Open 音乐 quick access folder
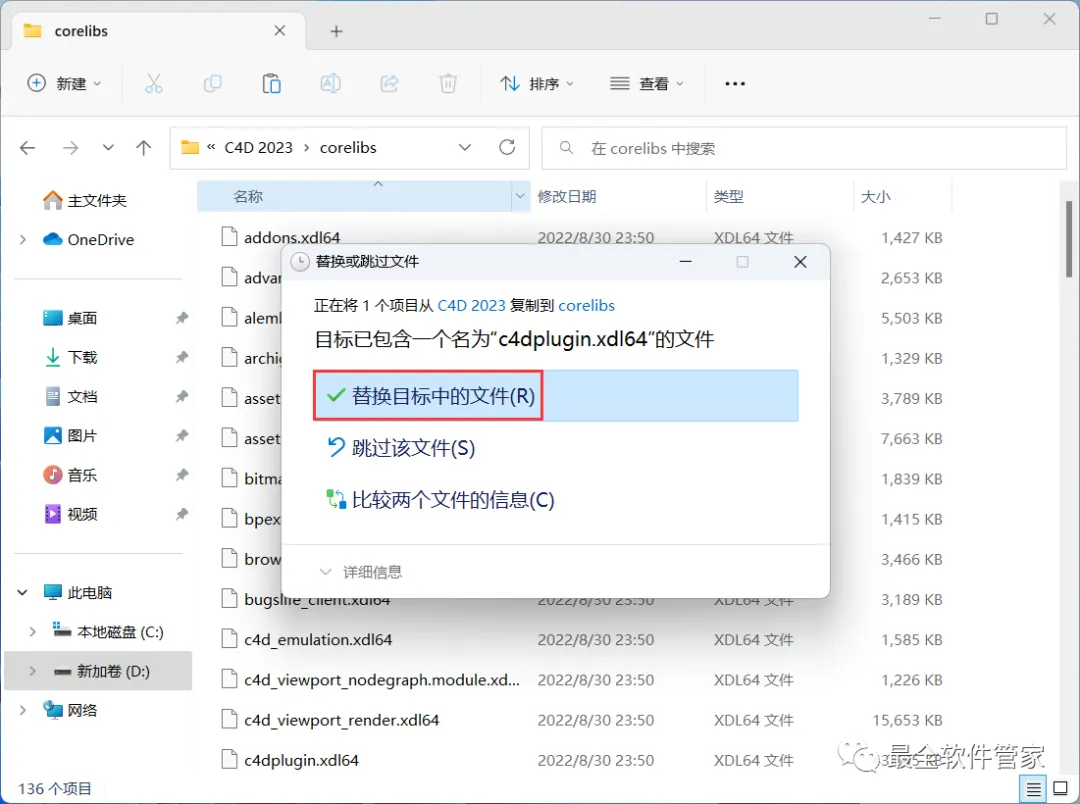Viewport: 1080px width, 804px height. click(70, 475)
